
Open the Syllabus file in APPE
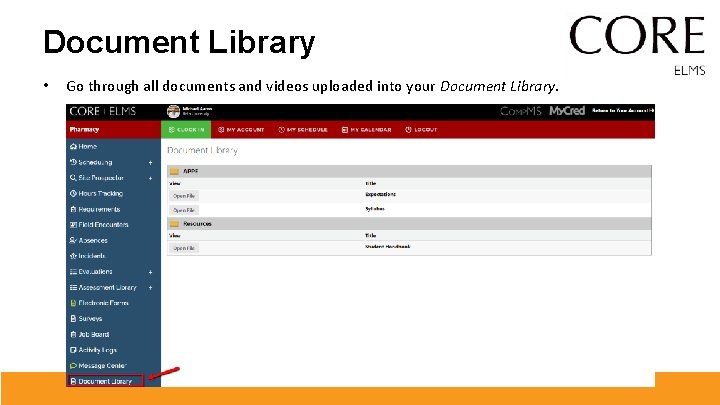click(184, 210)
